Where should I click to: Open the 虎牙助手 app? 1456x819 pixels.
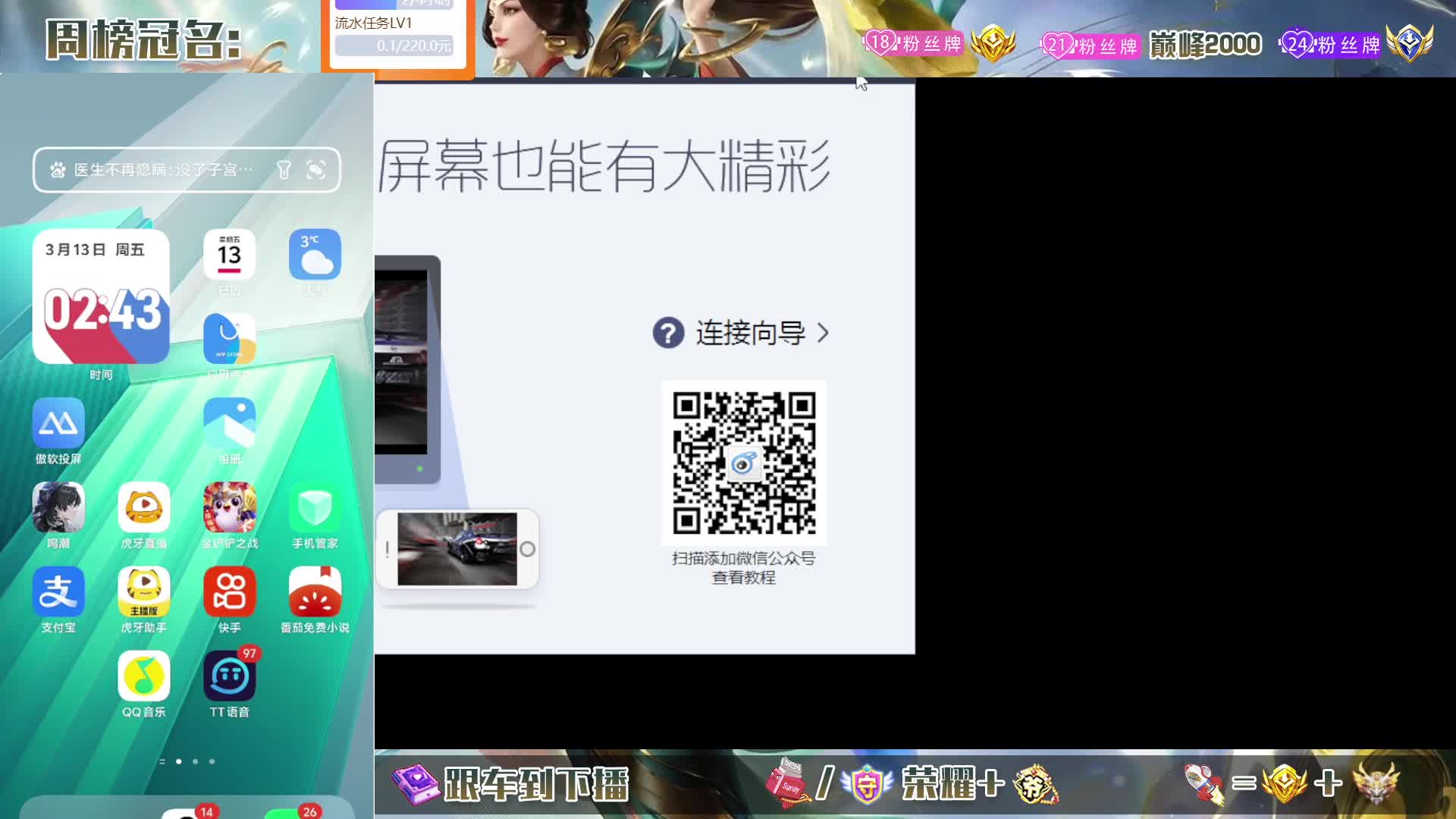143,592
